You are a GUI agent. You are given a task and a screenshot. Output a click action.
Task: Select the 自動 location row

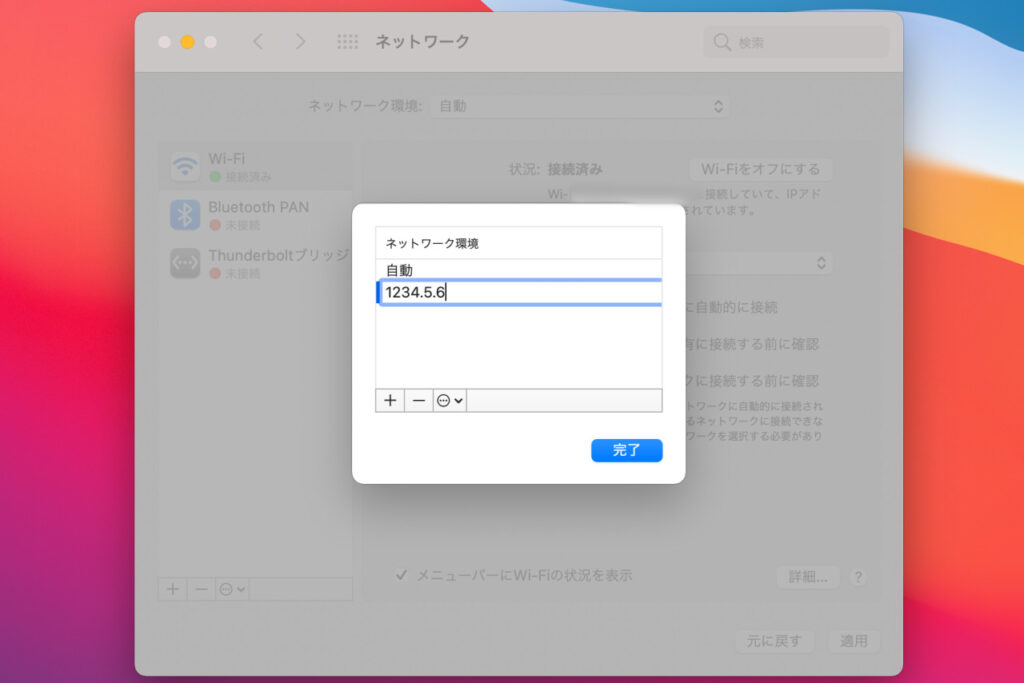[x=519, y=270]
